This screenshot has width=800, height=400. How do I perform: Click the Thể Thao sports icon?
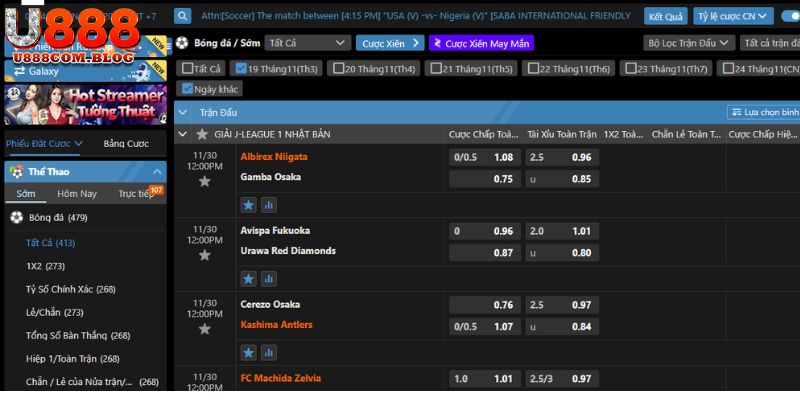click(17, 172)
